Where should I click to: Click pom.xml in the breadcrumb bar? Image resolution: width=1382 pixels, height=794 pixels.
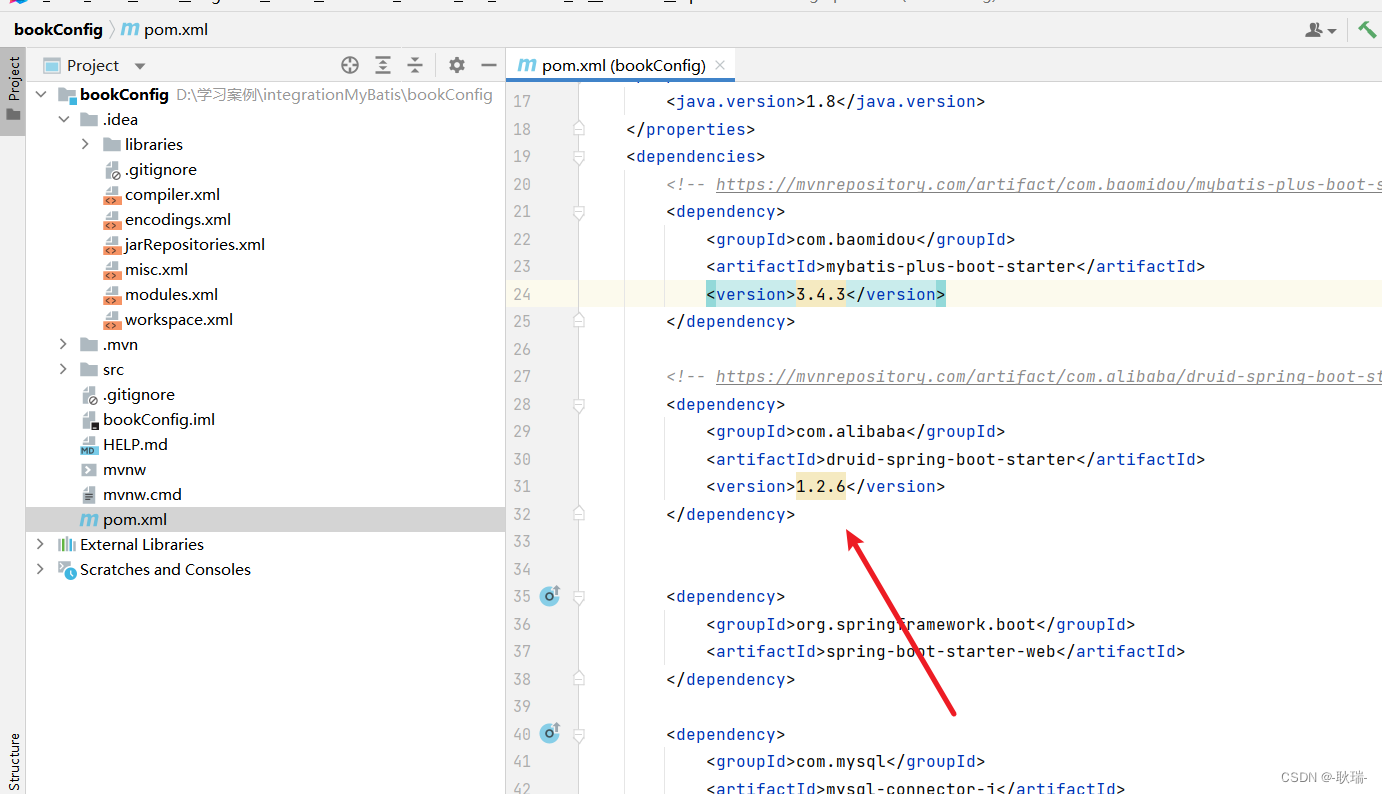pos(165,29)
